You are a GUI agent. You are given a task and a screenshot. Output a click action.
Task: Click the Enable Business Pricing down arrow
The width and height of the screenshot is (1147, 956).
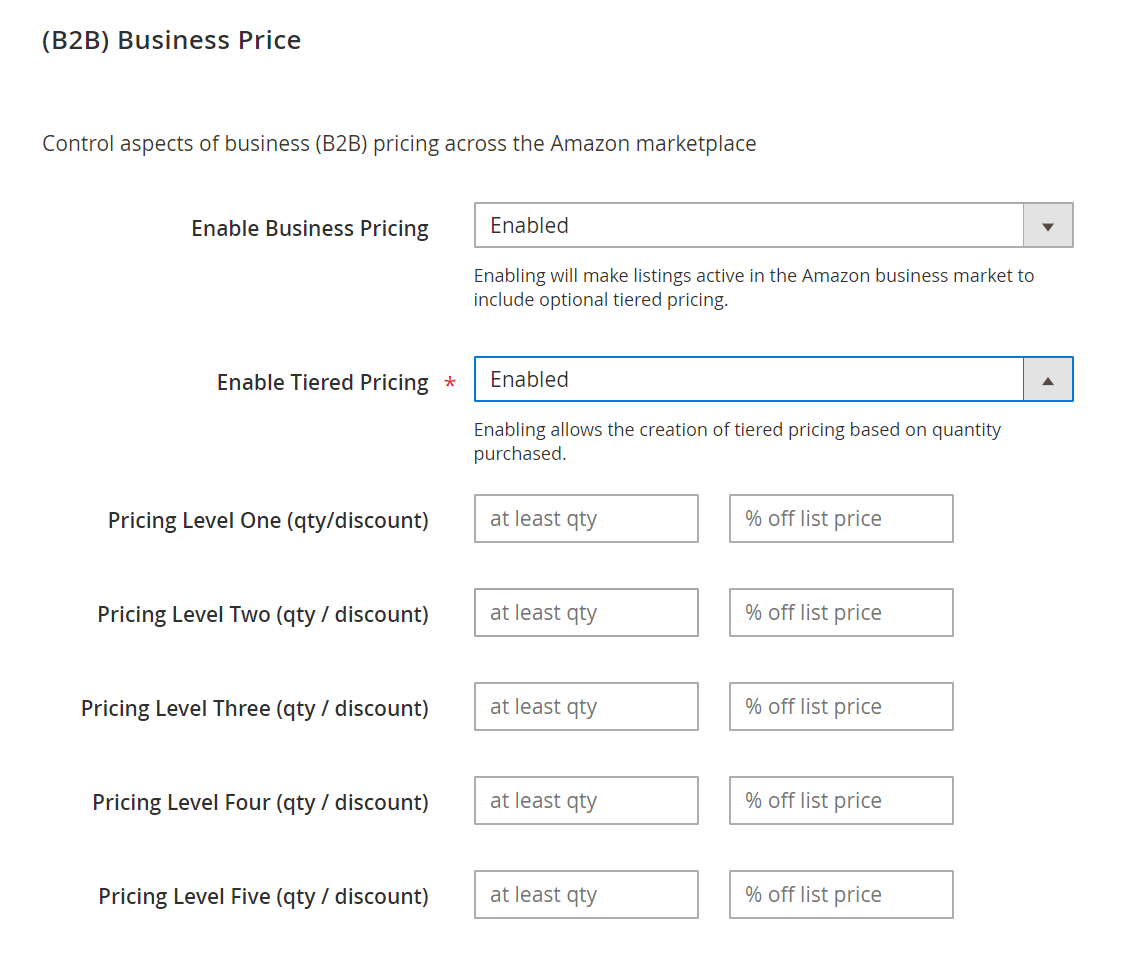1048,226
